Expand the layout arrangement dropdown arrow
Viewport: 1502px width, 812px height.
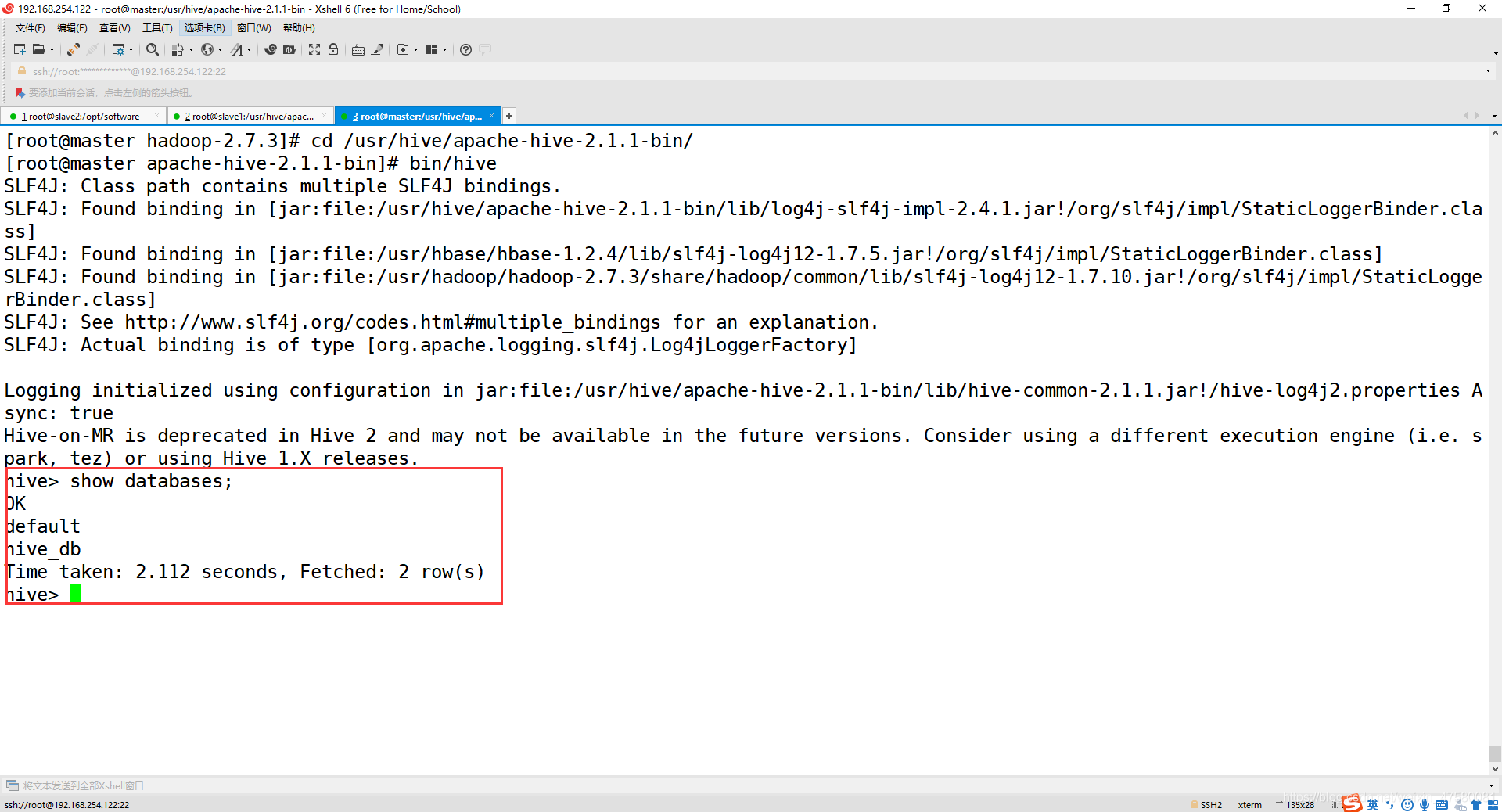(444, 50)
